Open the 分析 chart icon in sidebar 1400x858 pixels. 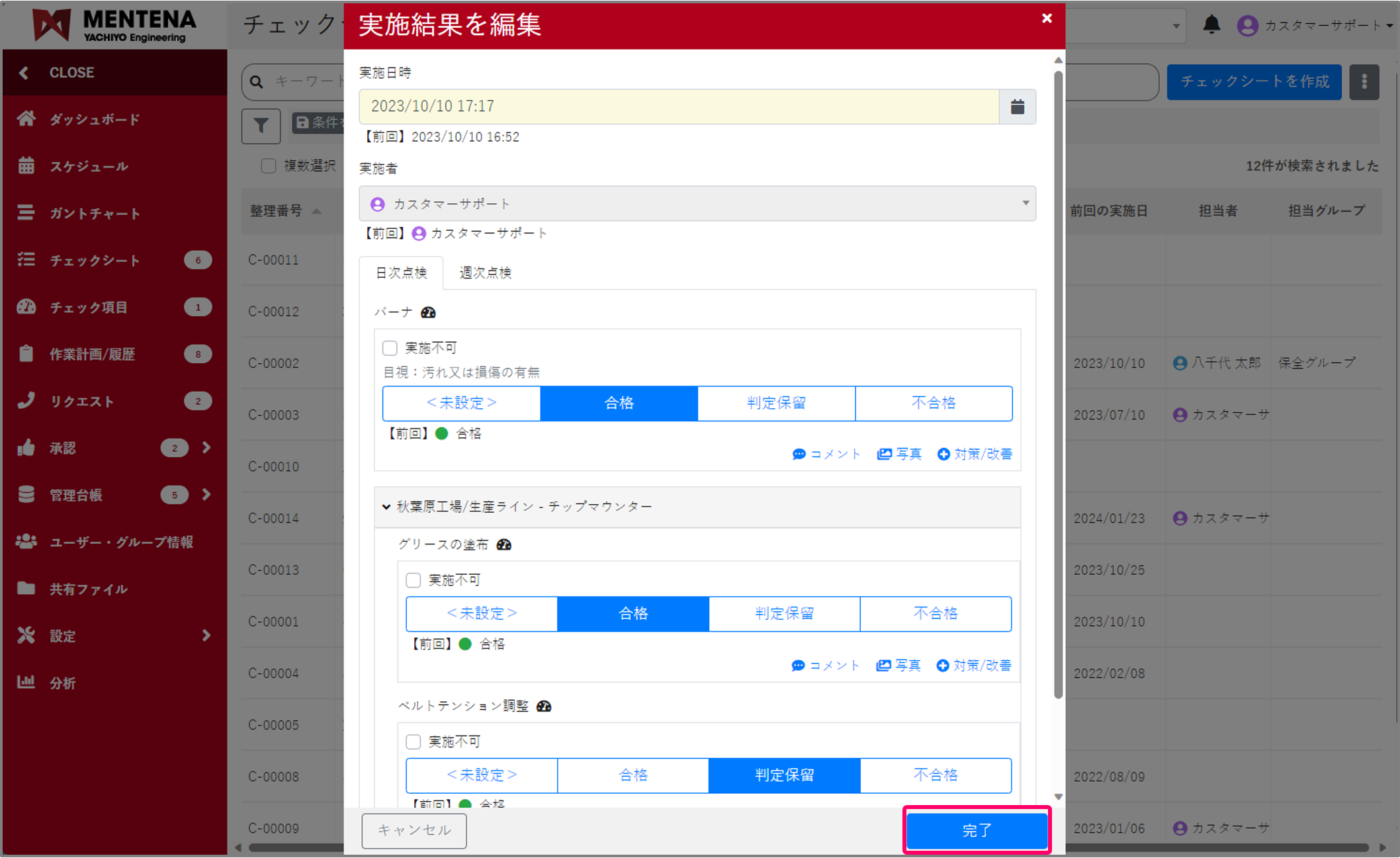26,682
